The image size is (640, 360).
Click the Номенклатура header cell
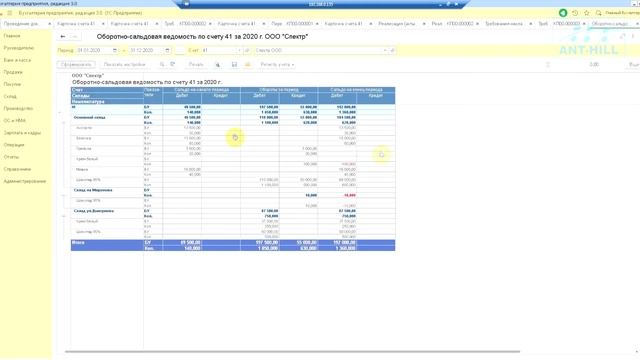coord(107,102)
